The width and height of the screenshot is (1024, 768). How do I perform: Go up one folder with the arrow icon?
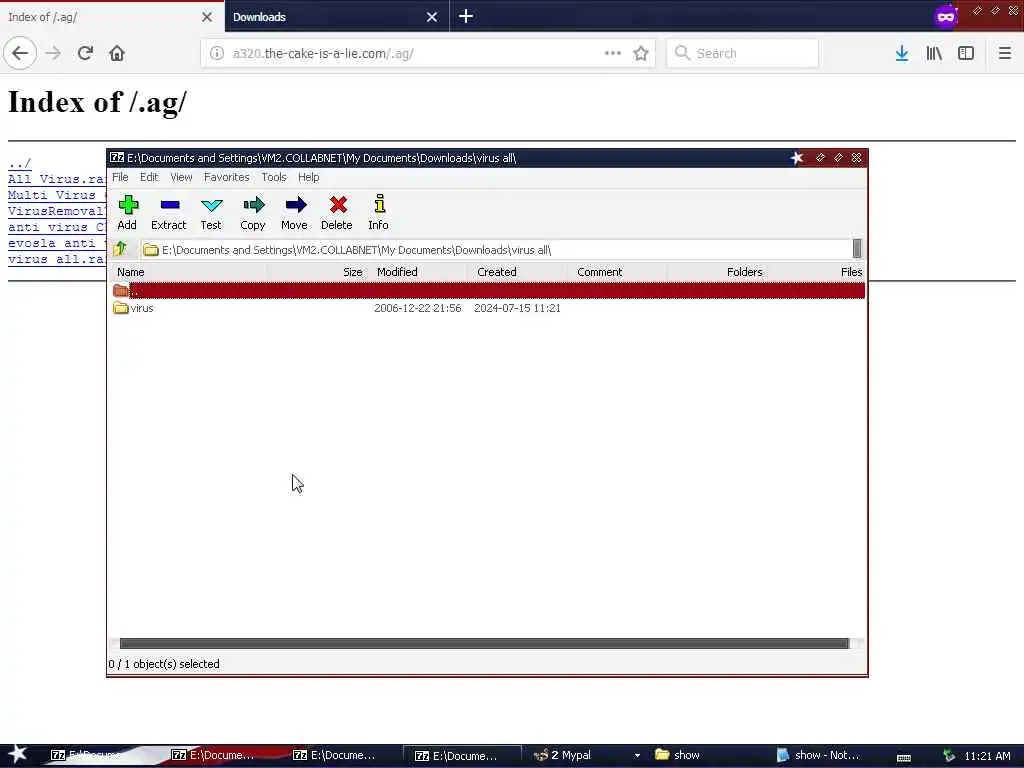coord(120,249)
